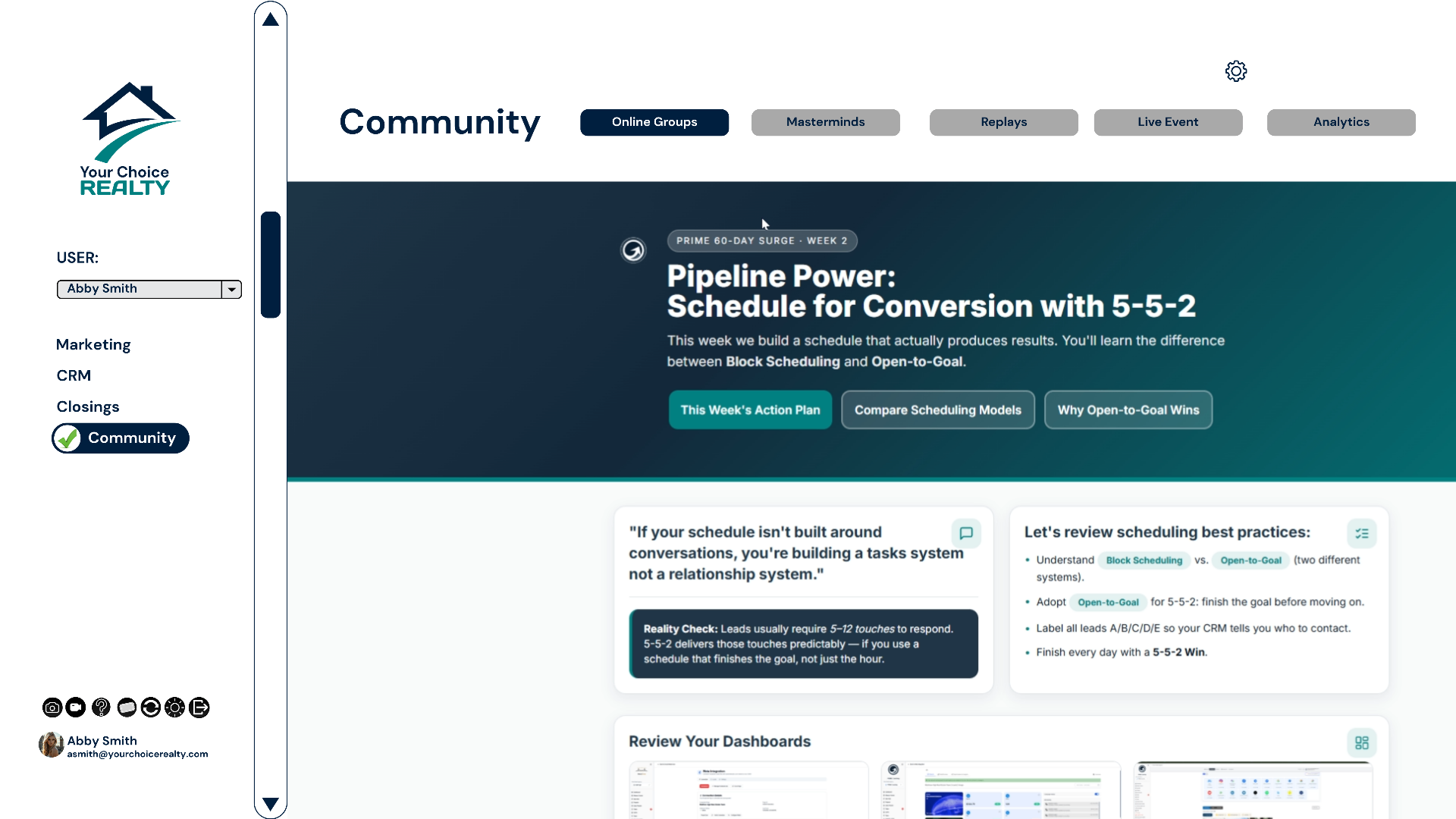Click the ticket-shaped icon in the sidebar
This screenshot has height=819, width=1456.
(x=127, y=708)
